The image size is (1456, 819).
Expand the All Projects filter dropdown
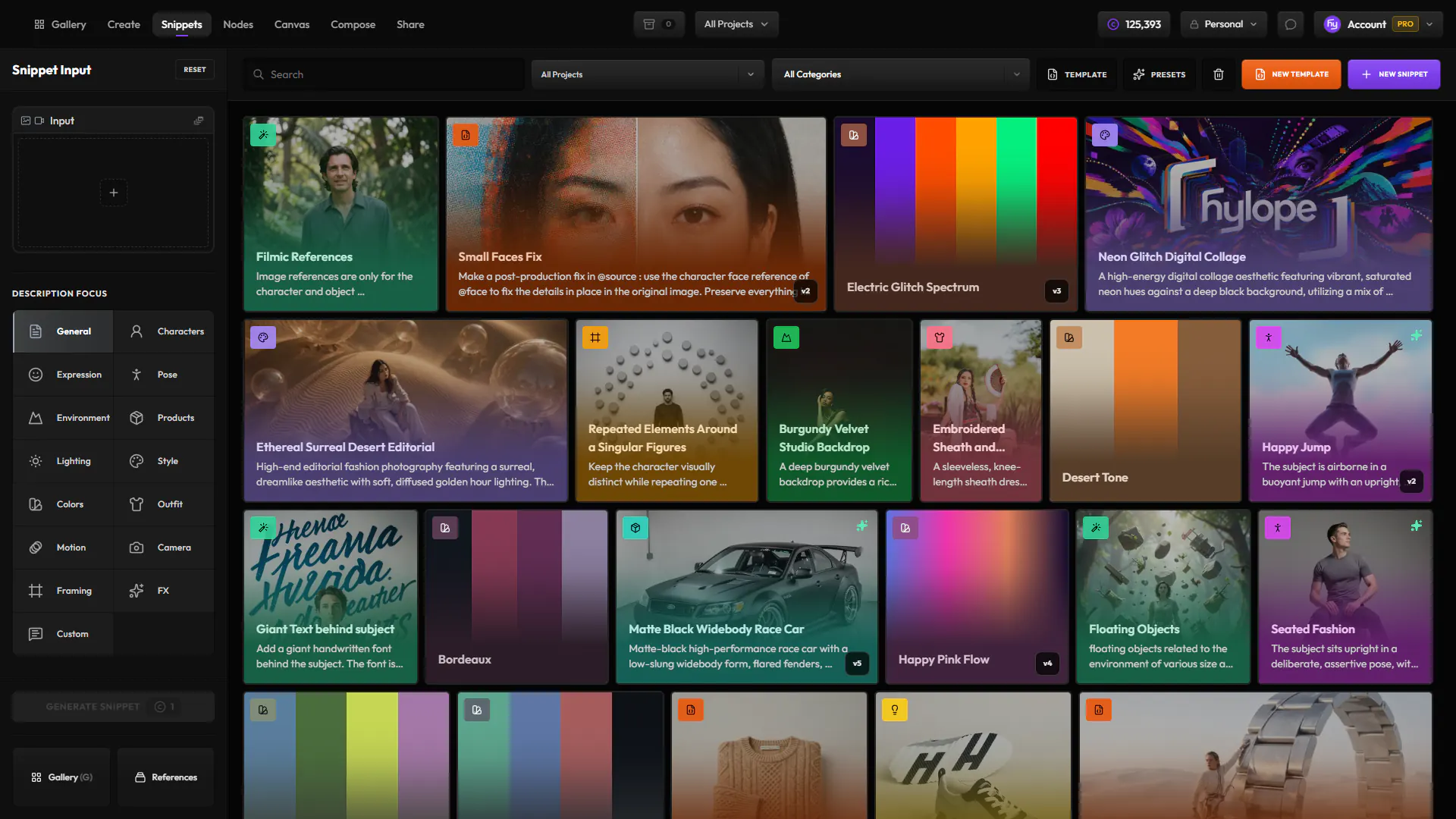648,74
